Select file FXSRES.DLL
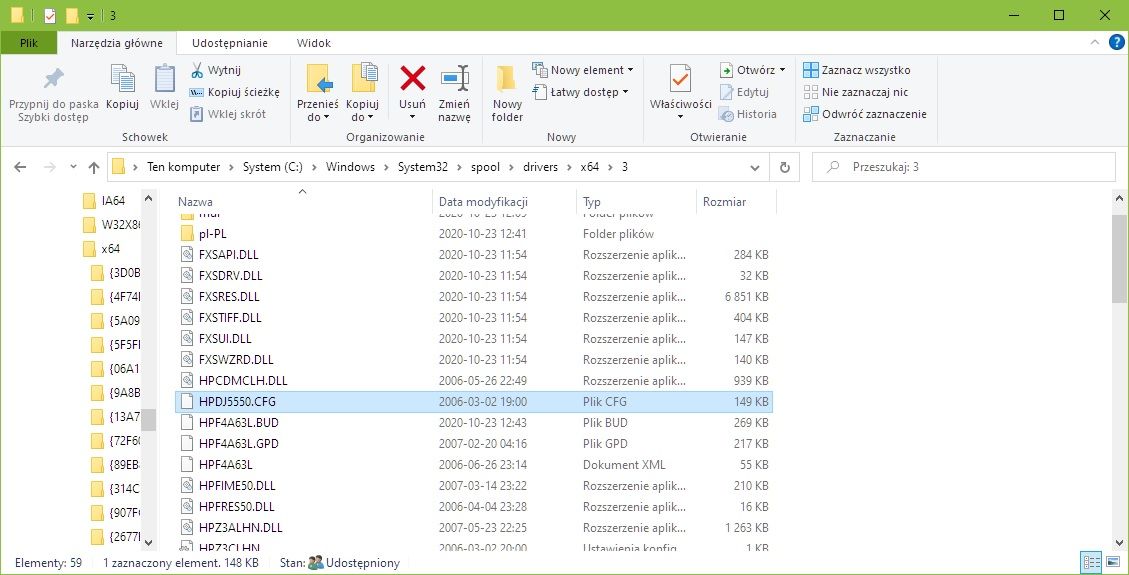1129x575 pixels. coord(474,296)
